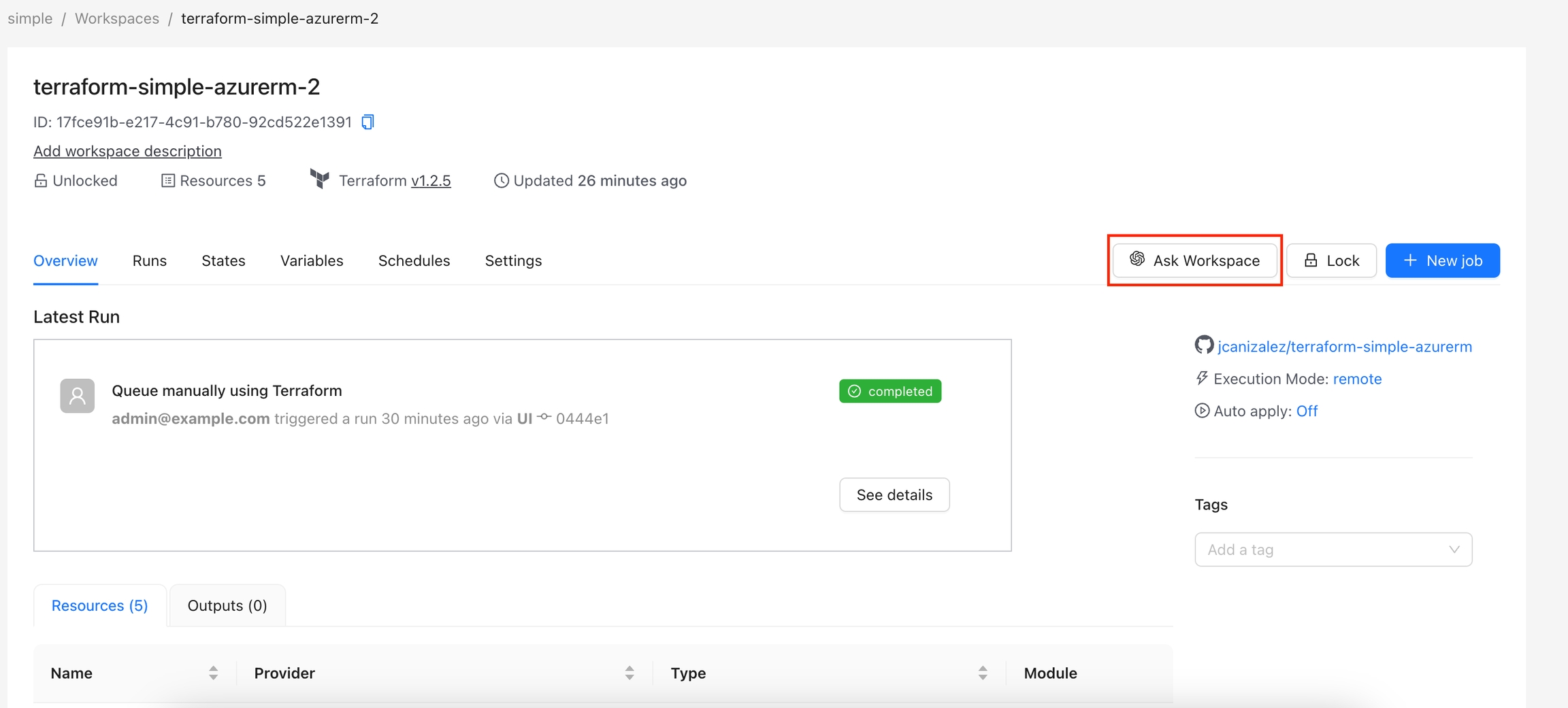Click the clock icon beside Updated time

coord(501,181)
